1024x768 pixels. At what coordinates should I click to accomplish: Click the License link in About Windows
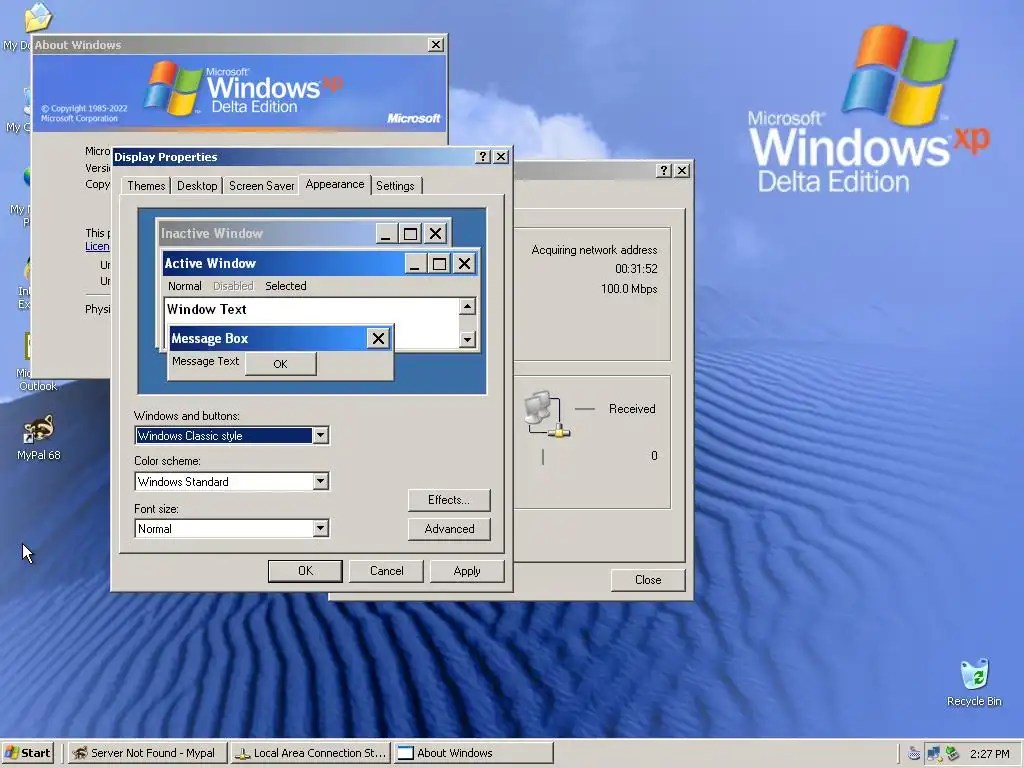97,246
